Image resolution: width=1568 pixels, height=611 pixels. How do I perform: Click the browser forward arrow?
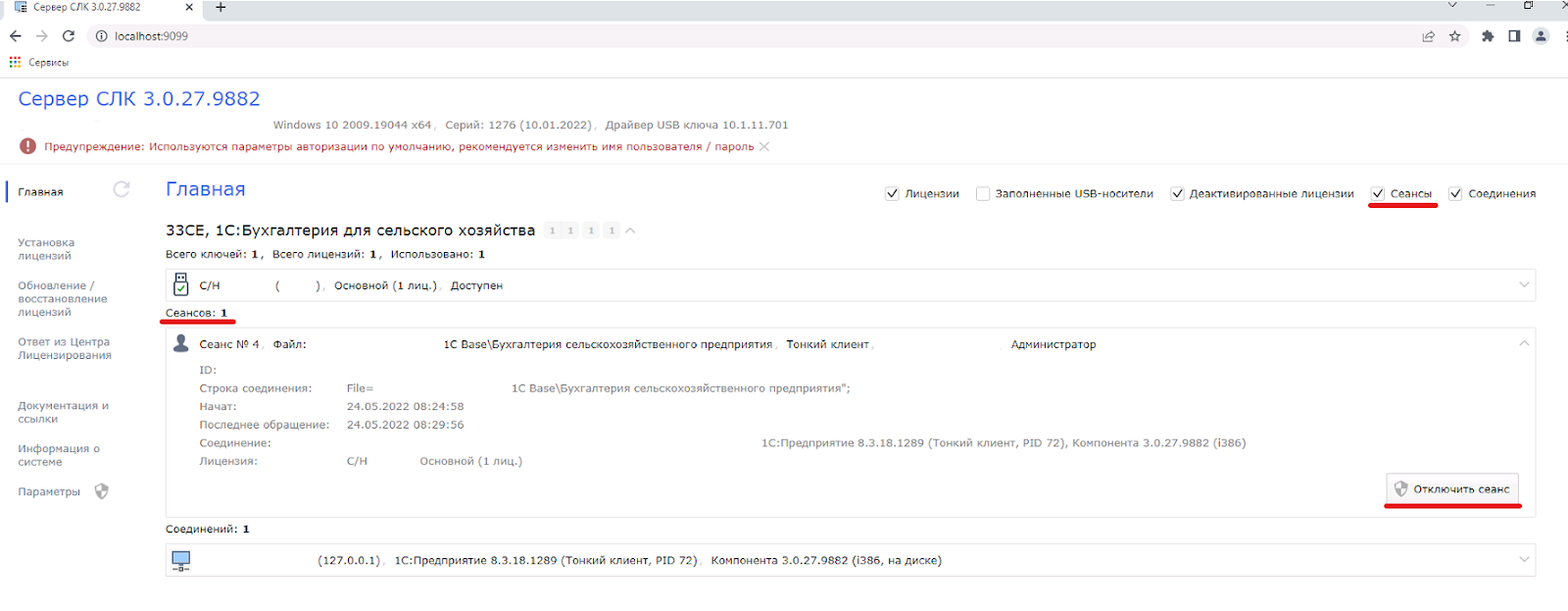click(x=42, y=36)
